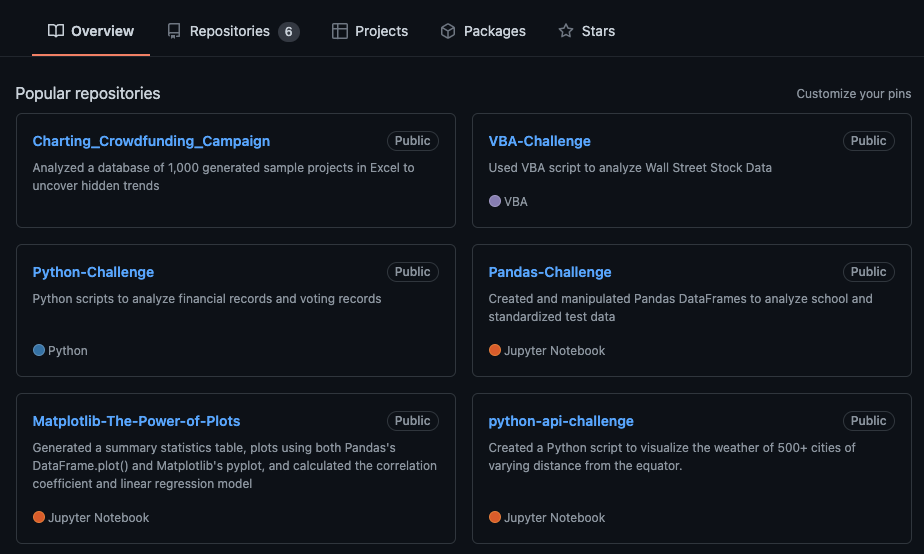Click the blue Python language dot
This screenshot has height=554, width=924.
coord(39,350)
